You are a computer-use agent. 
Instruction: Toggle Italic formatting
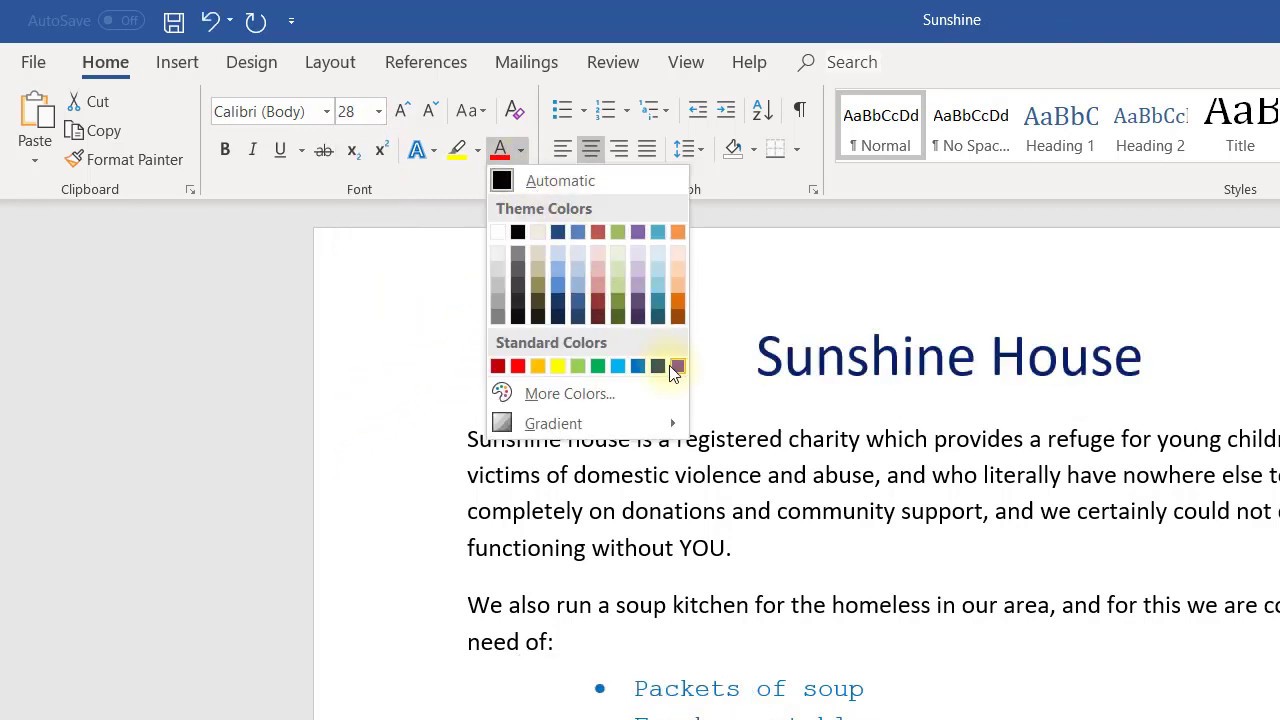click(253, 150)
